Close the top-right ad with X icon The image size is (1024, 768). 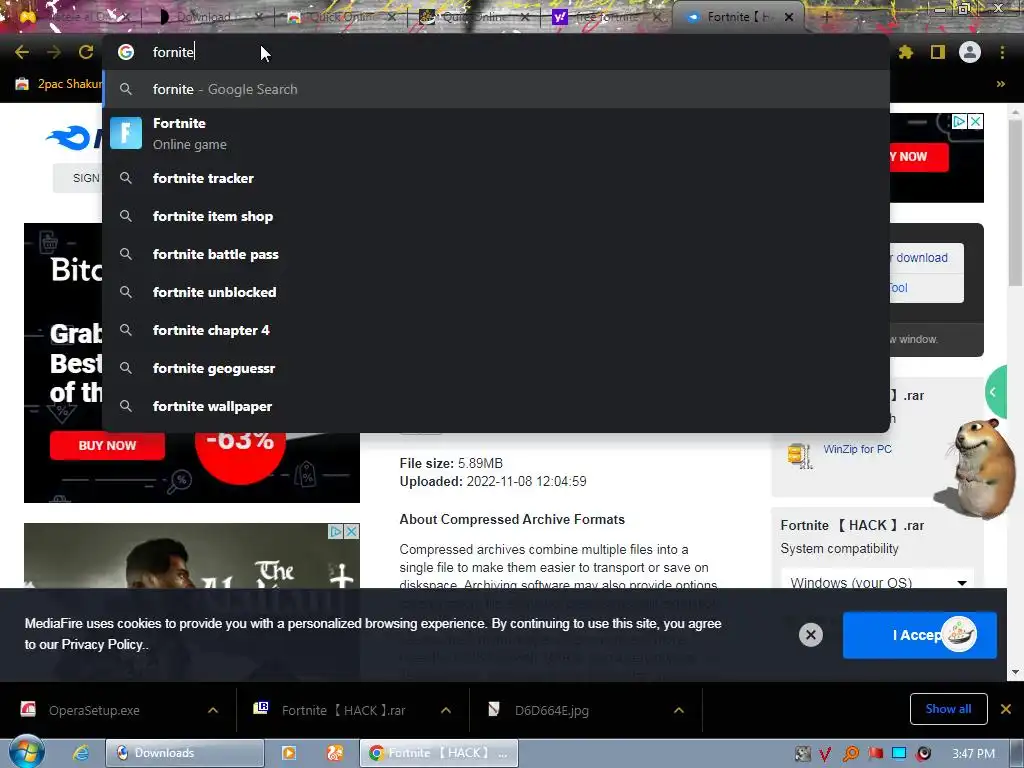pyautogui.click(x=975, y=121)
